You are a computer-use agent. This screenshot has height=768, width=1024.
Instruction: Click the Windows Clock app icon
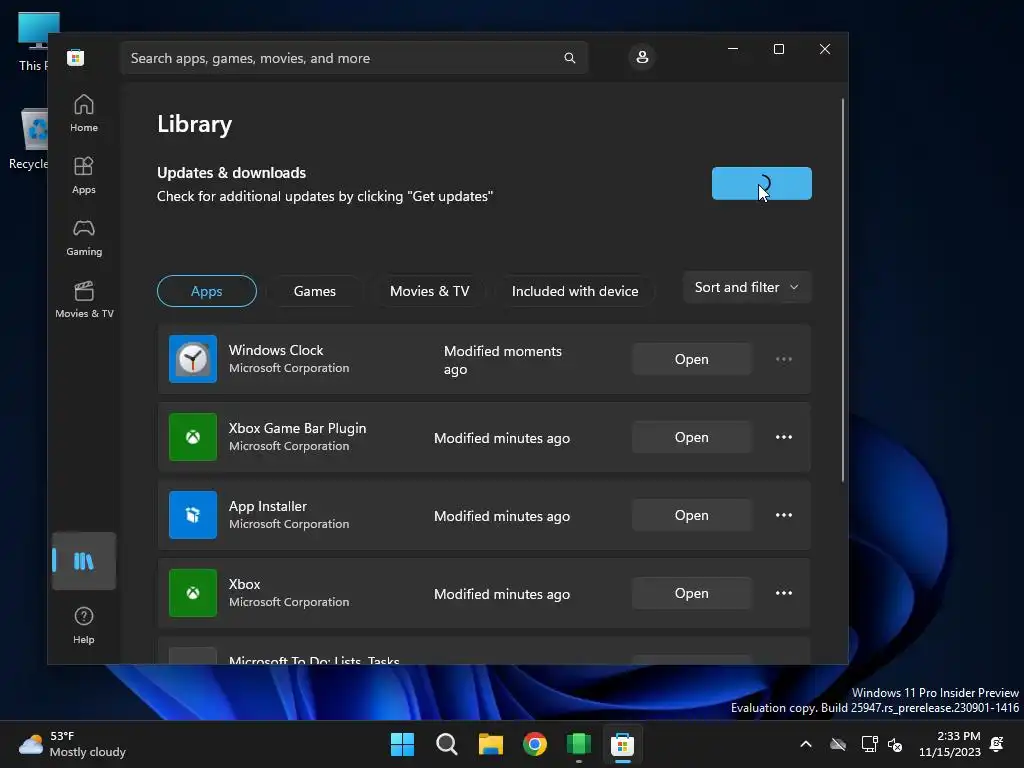(193, 359)
